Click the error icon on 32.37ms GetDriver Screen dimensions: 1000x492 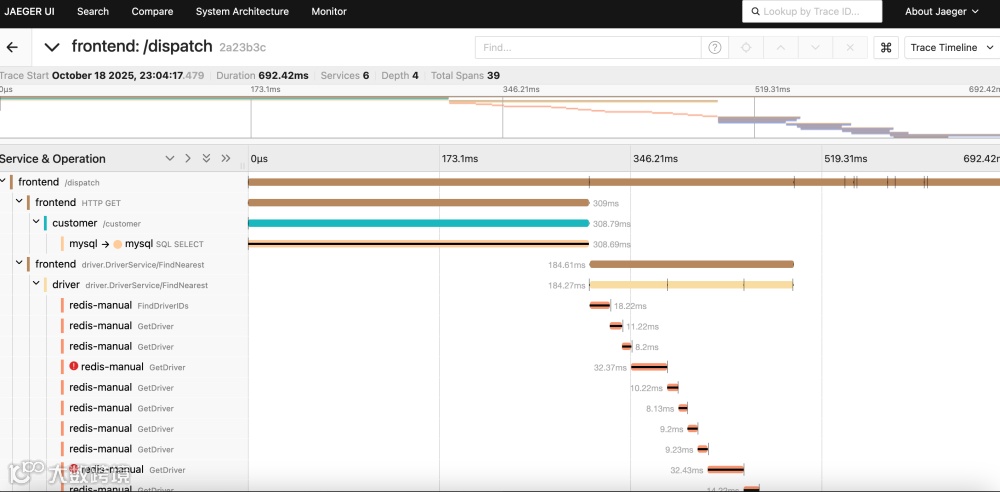coord(74,366)
